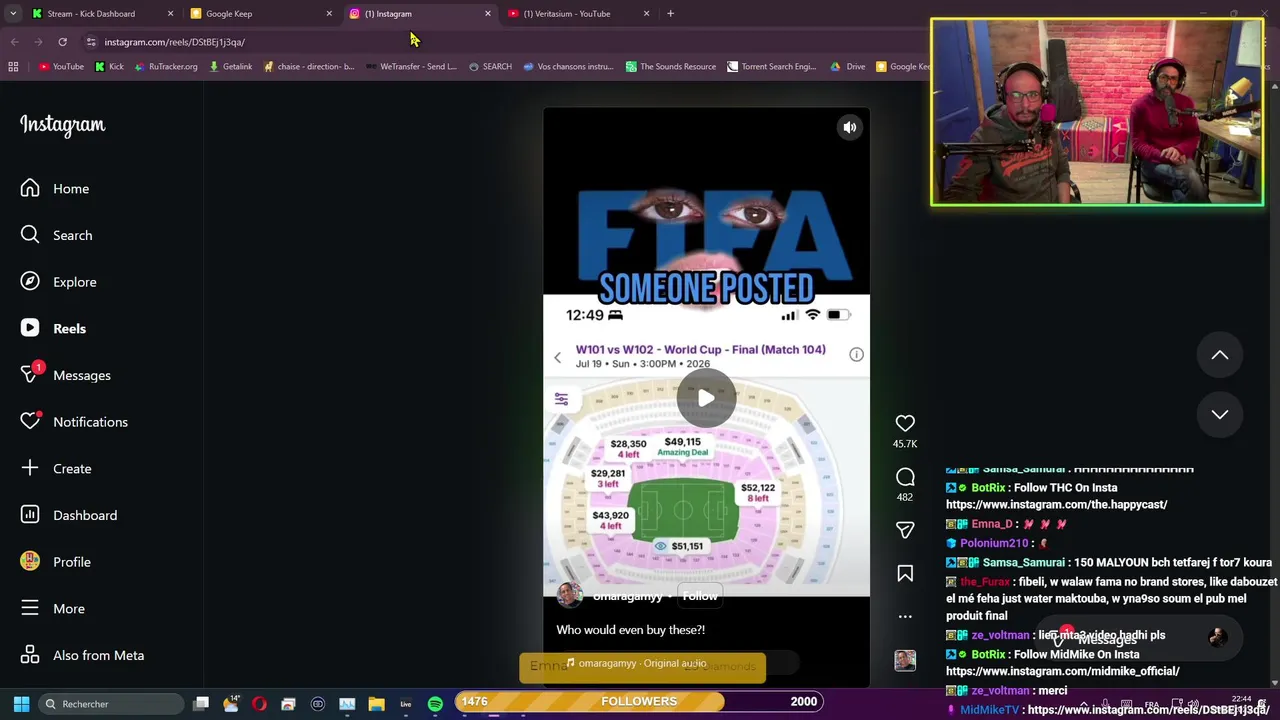
Task: Click omaragamyy Original audio link
Action: [637, 663]
